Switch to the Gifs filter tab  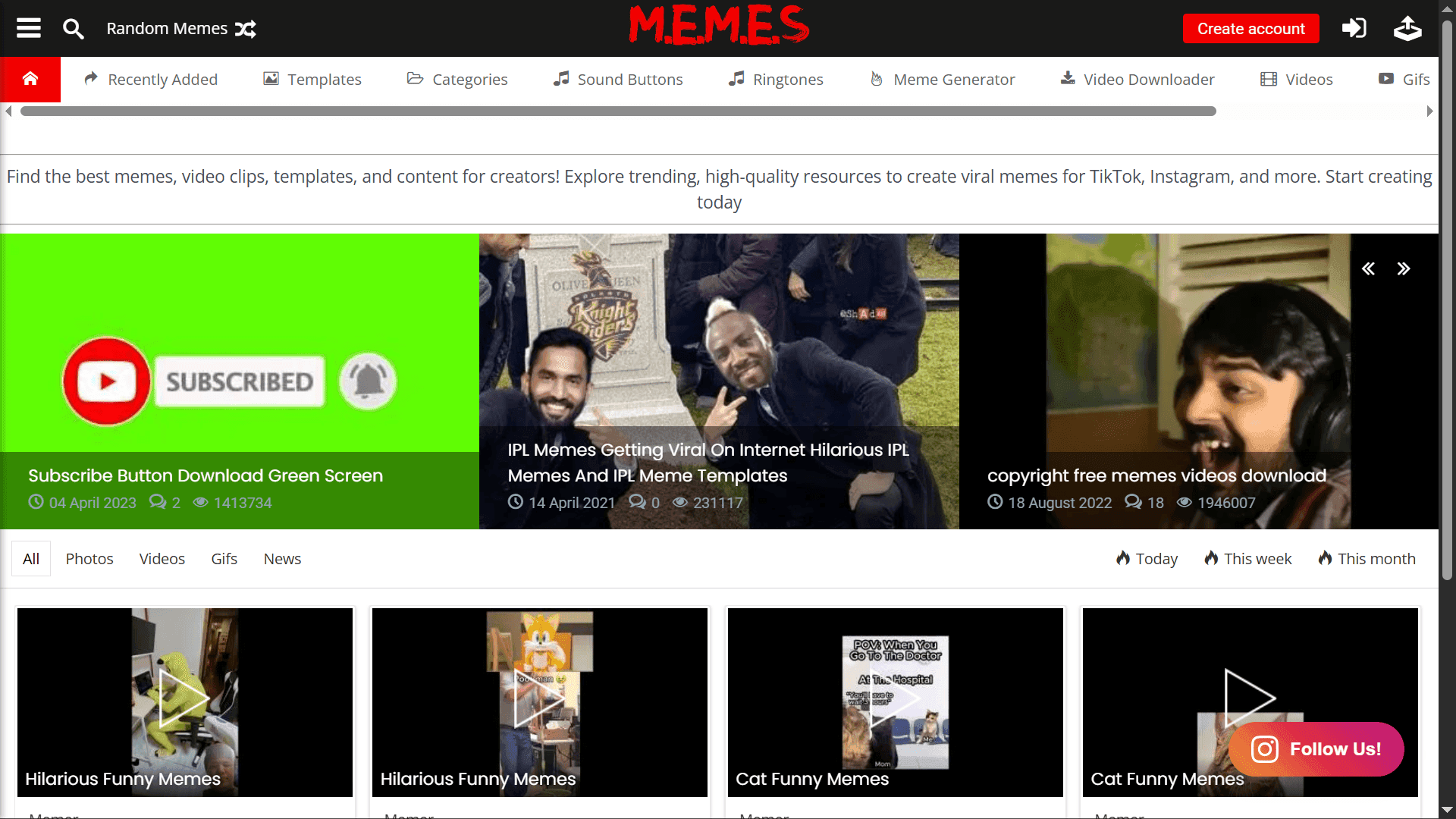pos(224,558)
